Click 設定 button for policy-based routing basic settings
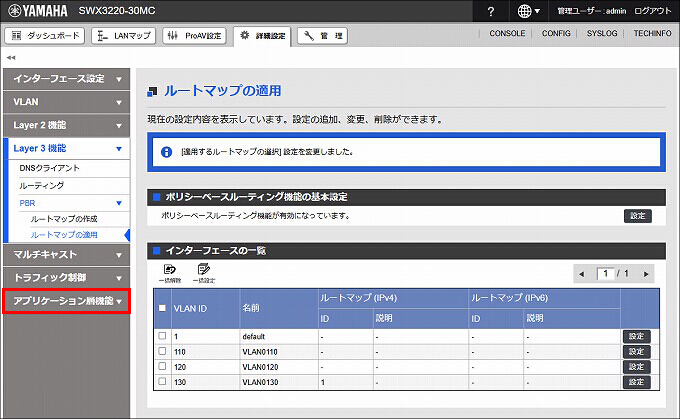This screenshot has width=680, height=419. 638,216
